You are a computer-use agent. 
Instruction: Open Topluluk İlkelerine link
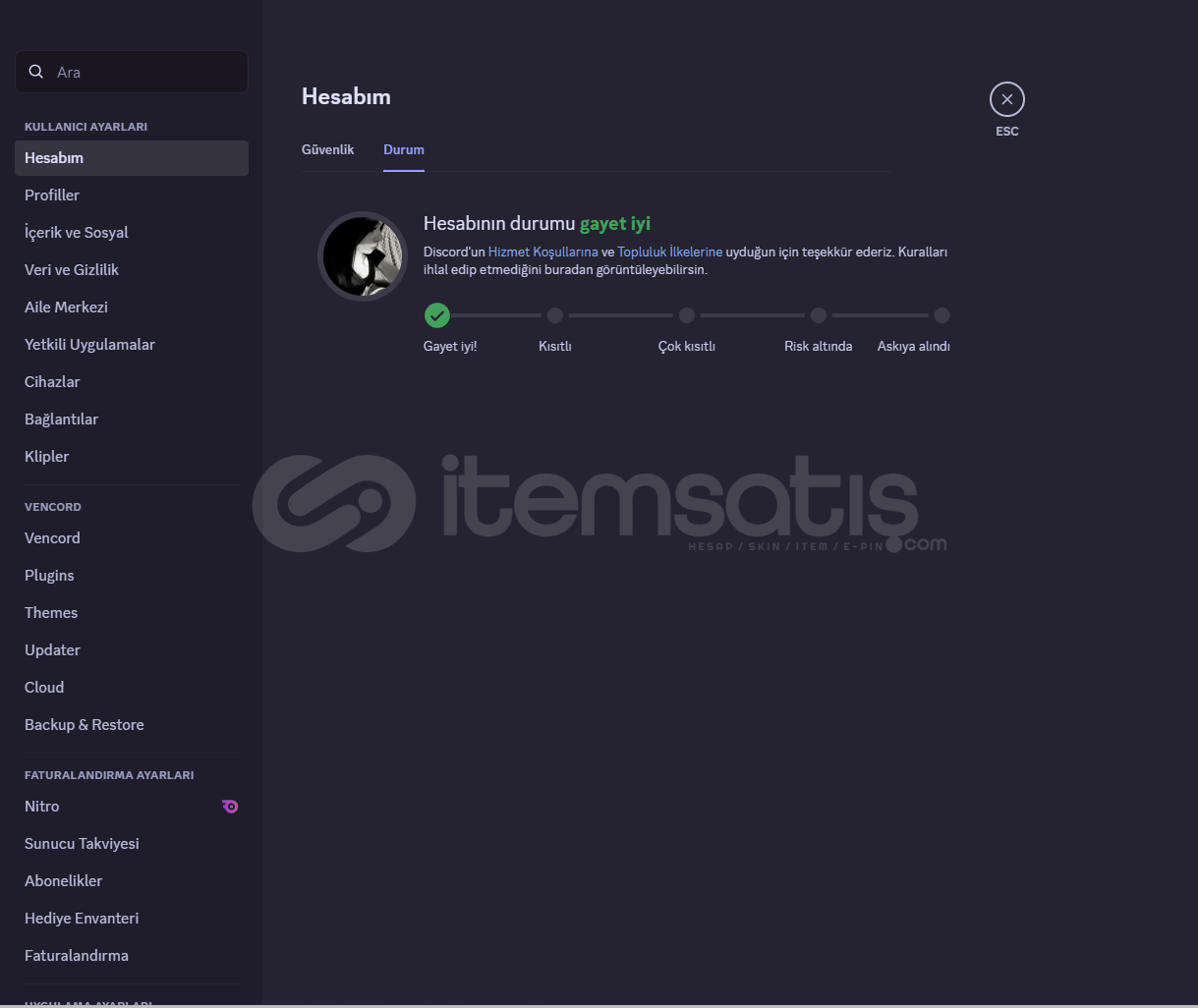click(x=670, y=252)
